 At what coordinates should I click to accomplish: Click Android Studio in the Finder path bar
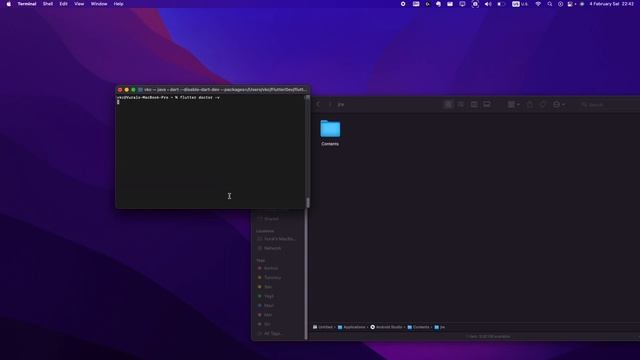click(x=386, y=327)
